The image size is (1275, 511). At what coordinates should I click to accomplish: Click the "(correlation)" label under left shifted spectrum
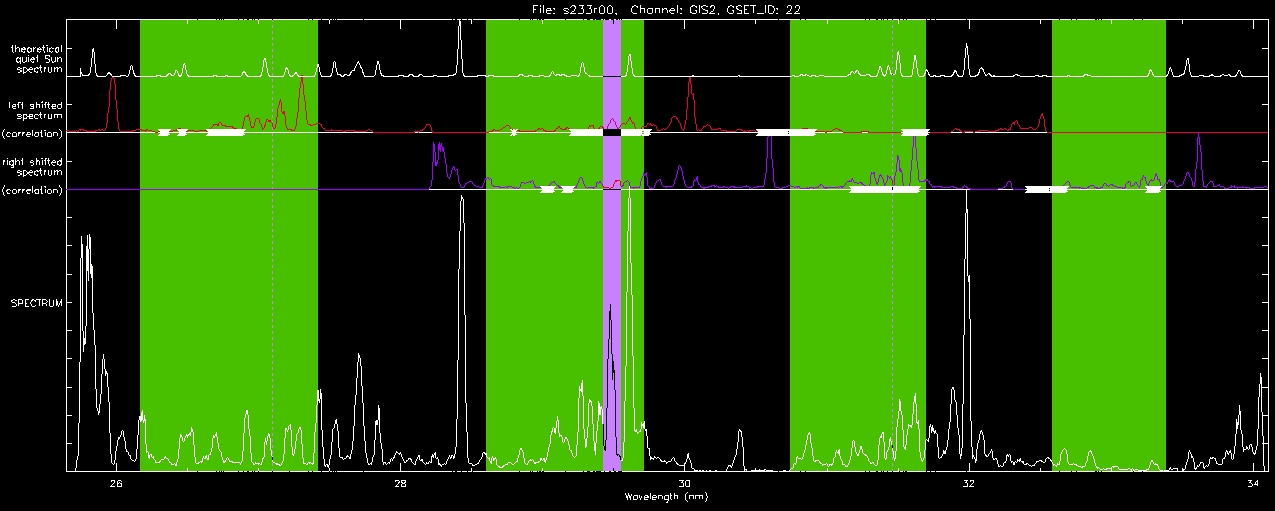33,133
